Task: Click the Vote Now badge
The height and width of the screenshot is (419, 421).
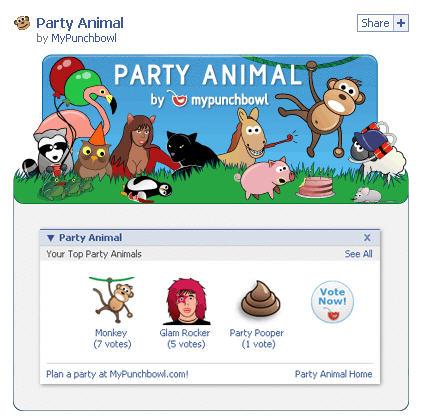Action: [332, 302]
